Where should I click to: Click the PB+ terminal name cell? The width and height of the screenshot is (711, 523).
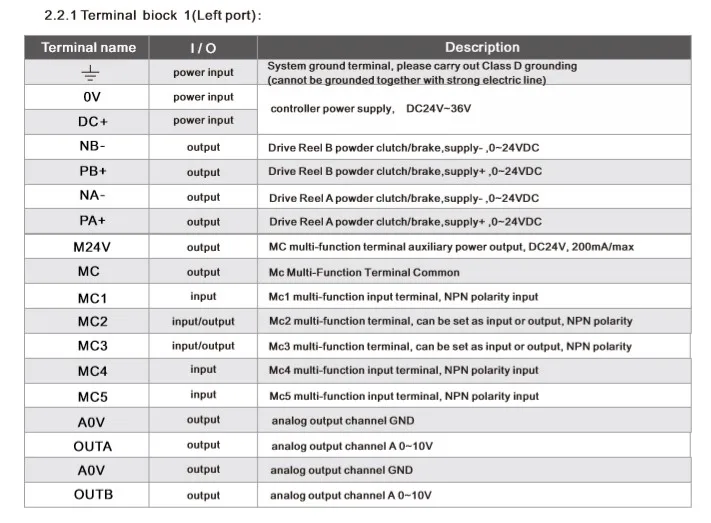coord(88,172)
